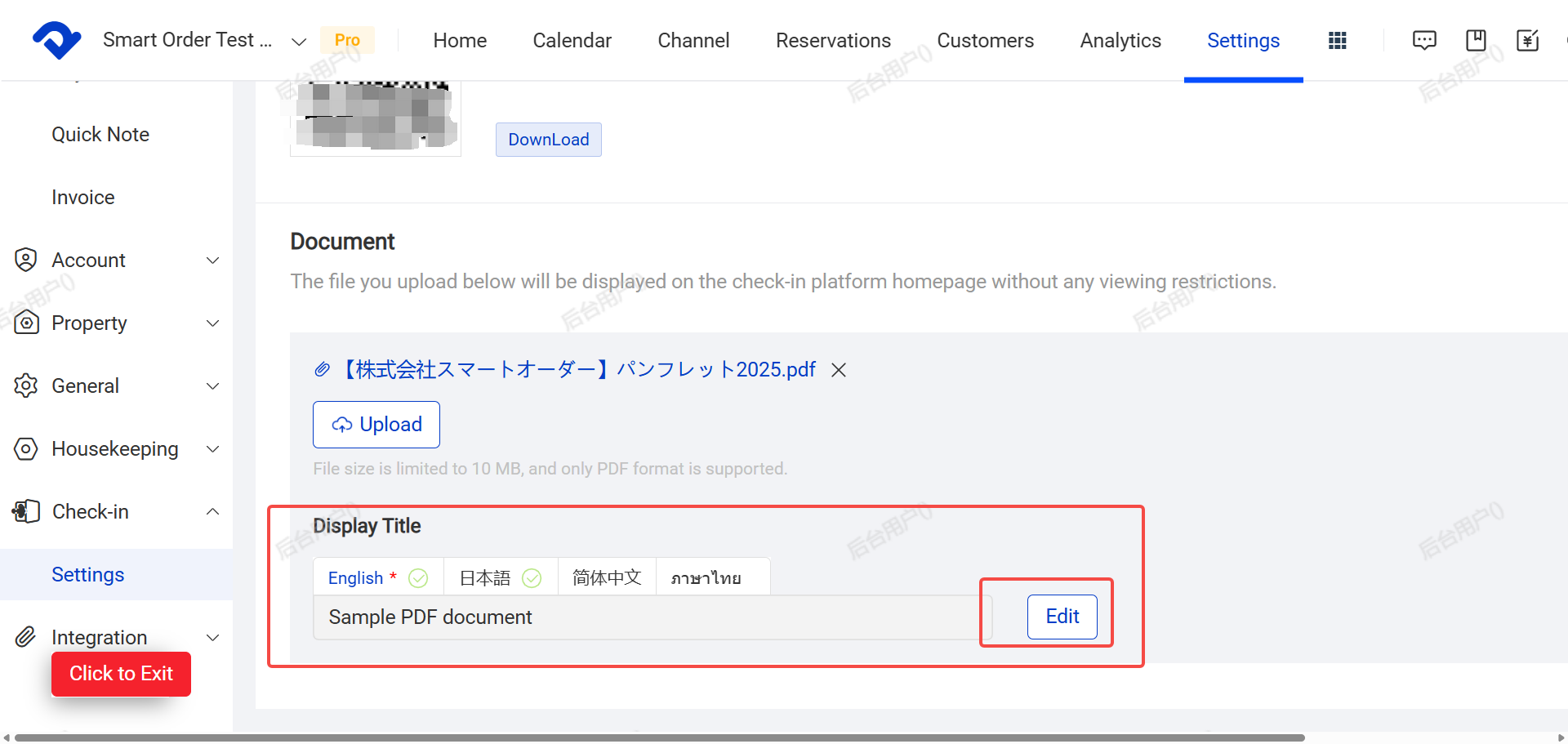Open the Smart Order Test property dropdown
The width and height of the screenshot is (1568, 744).
tap(204, 40)
